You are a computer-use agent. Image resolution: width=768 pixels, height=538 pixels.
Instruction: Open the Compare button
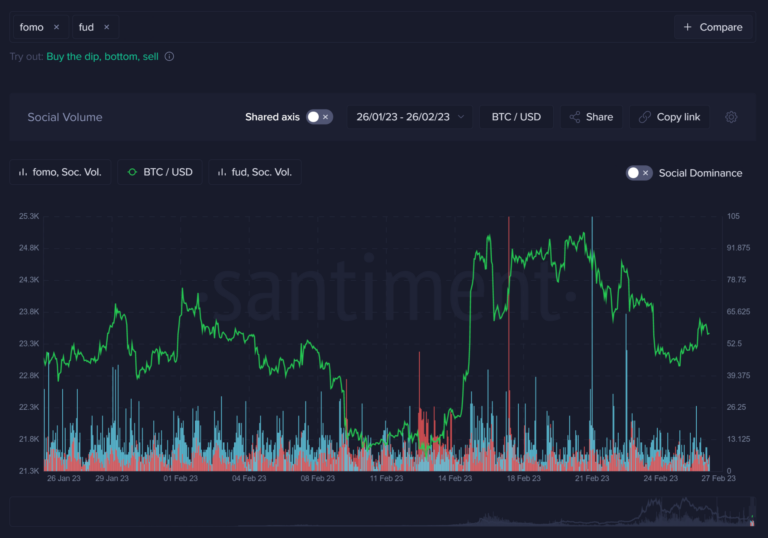pyautogui.click(x=713, y=27)
